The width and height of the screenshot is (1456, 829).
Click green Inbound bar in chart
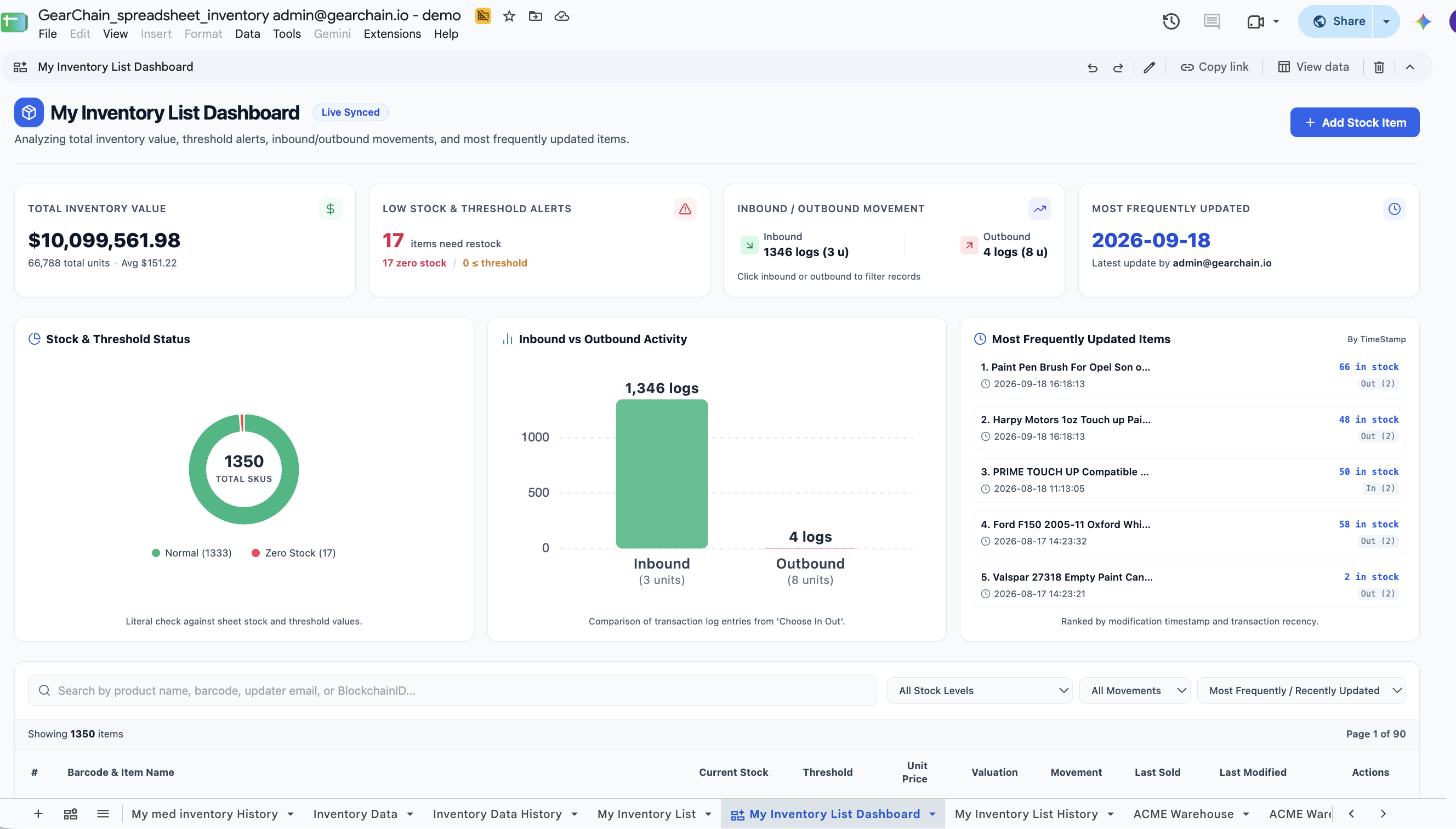pyautogui.click(x=662, y=474)
